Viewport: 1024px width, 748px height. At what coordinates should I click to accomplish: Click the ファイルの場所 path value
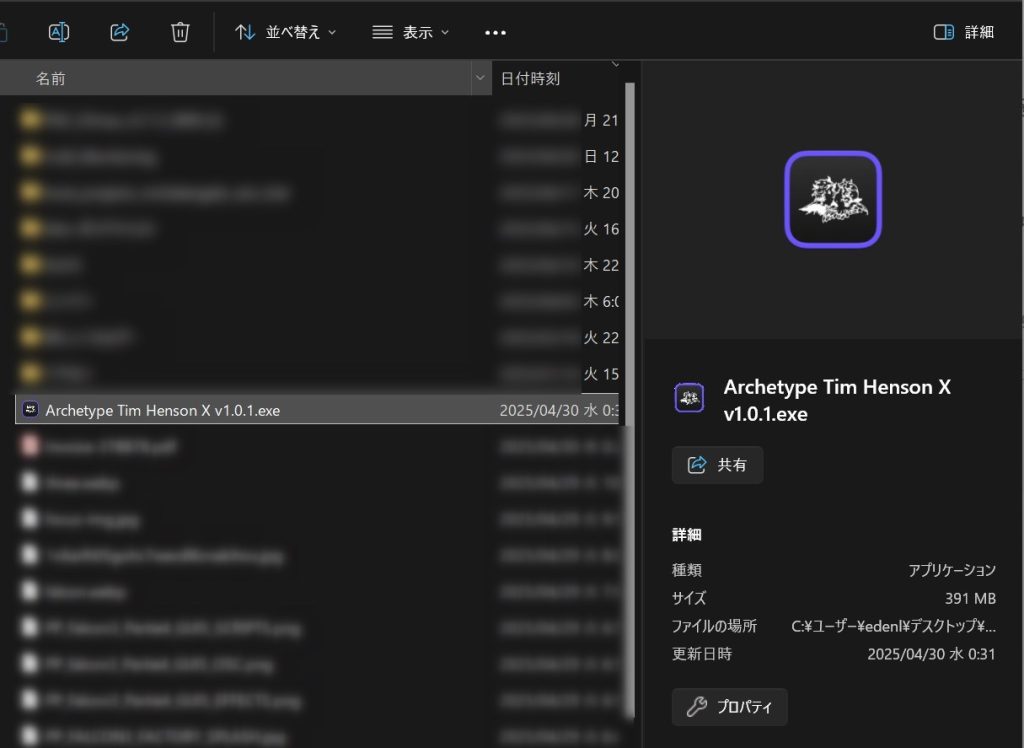point(893,626)
